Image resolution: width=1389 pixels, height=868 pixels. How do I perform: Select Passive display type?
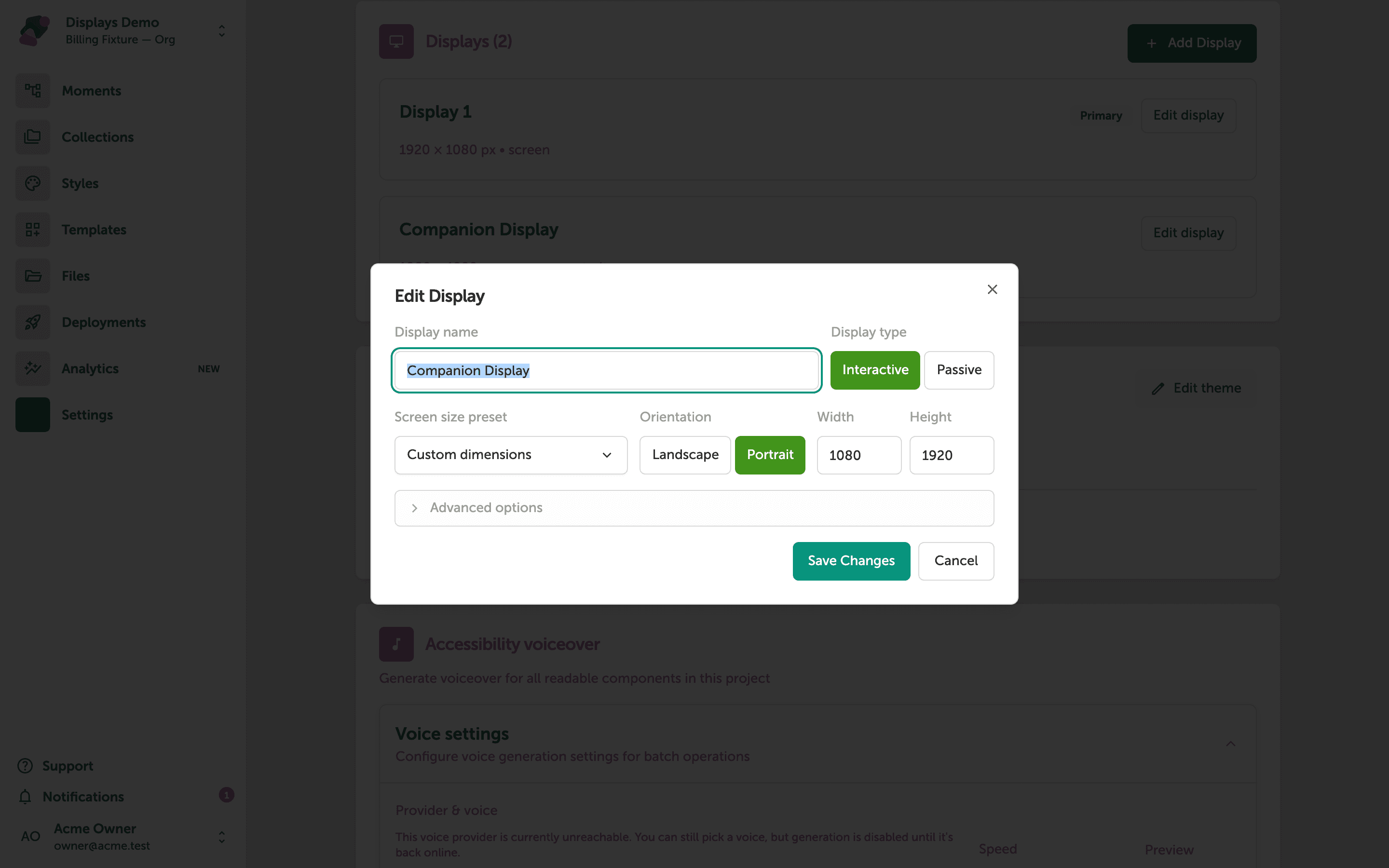click(958, 370)
